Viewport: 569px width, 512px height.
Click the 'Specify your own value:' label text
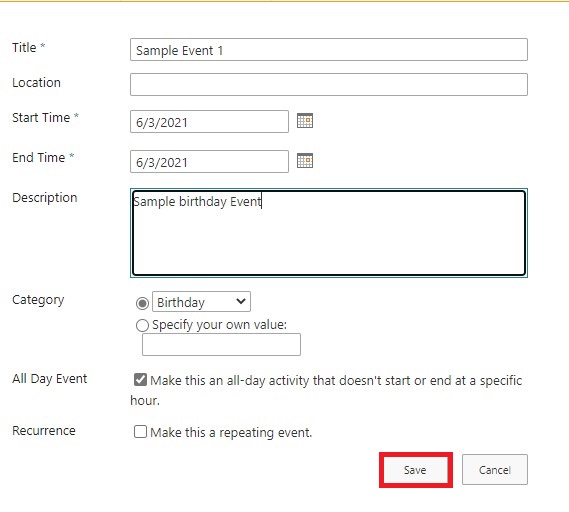click(x=220, y=325)
